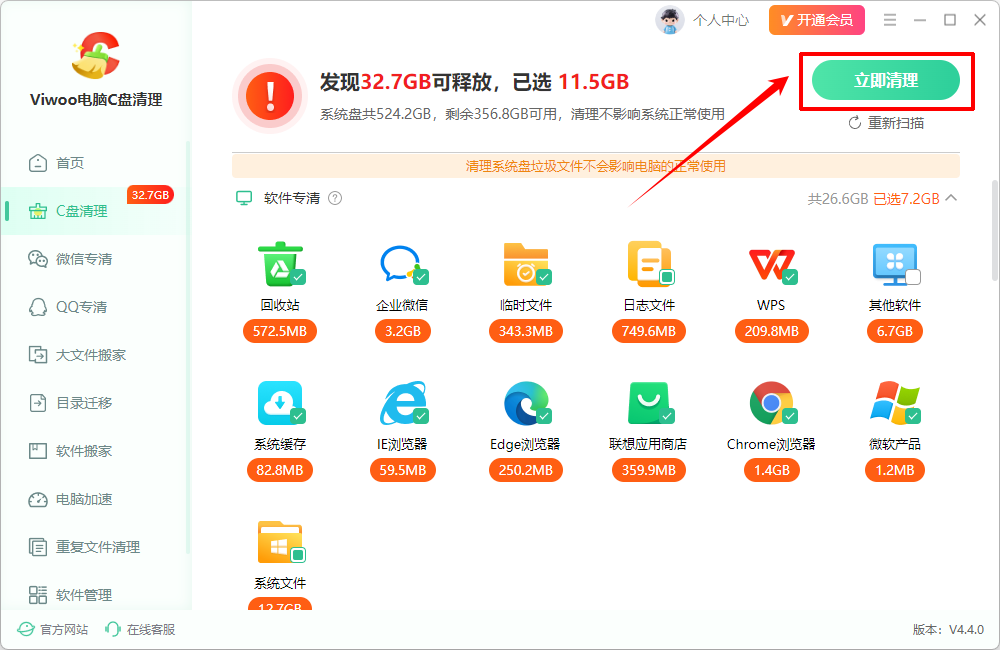Open the hamburger menu in title bar
The height and width of the screenshot is (650, 1000).
coord(890,20)
